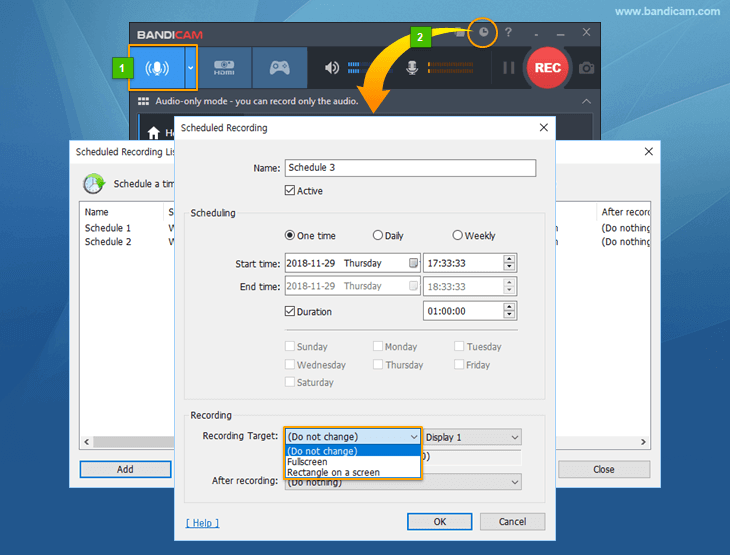Screen dimensions: 730x555
Task: Confirm with the OK button
Action: (x=439, y=521)
